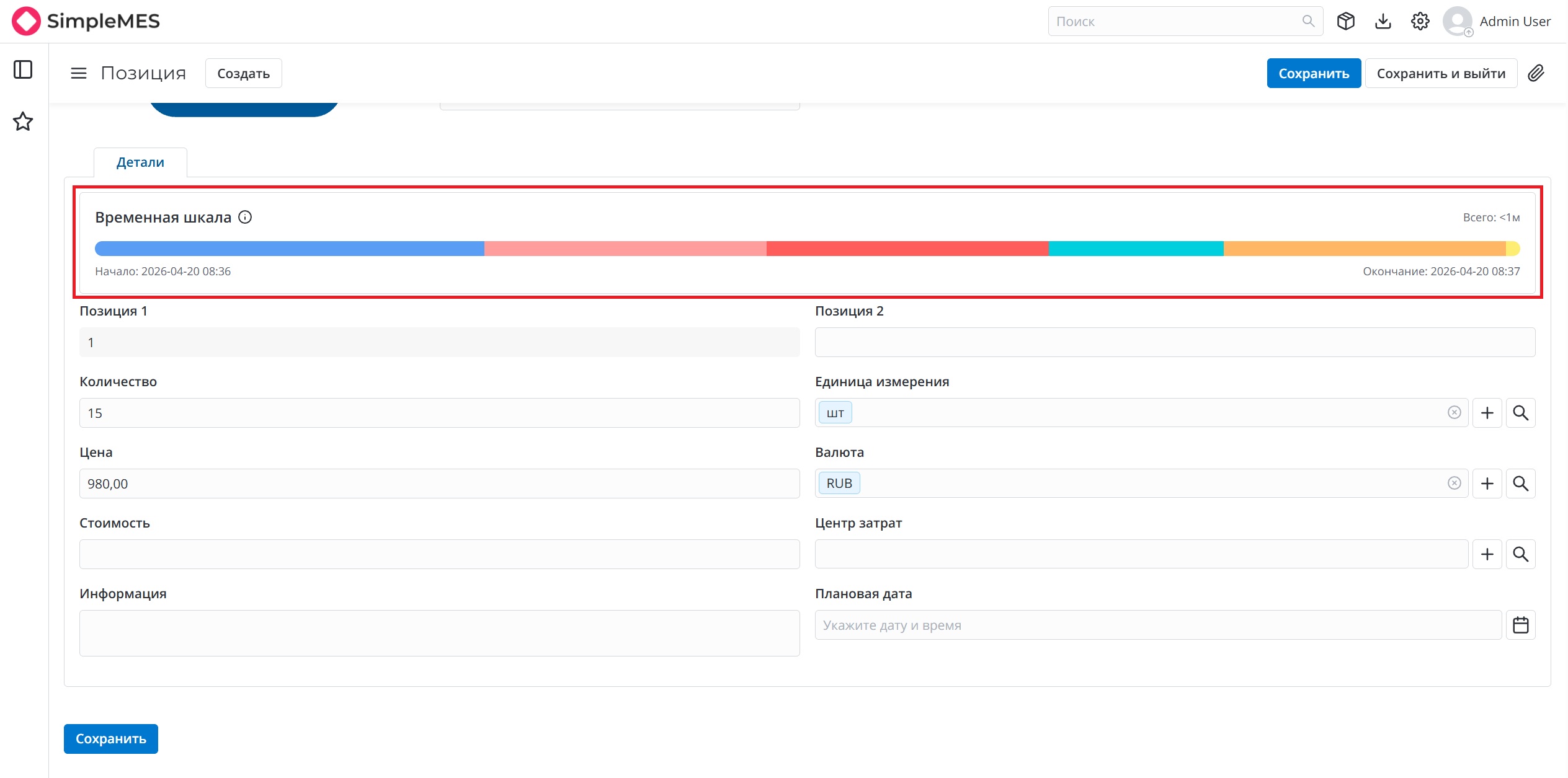Click Сохранить и выйти button
This screenshot has width=1568, height=778.
pyautogui.click(x=1441, y=73)
